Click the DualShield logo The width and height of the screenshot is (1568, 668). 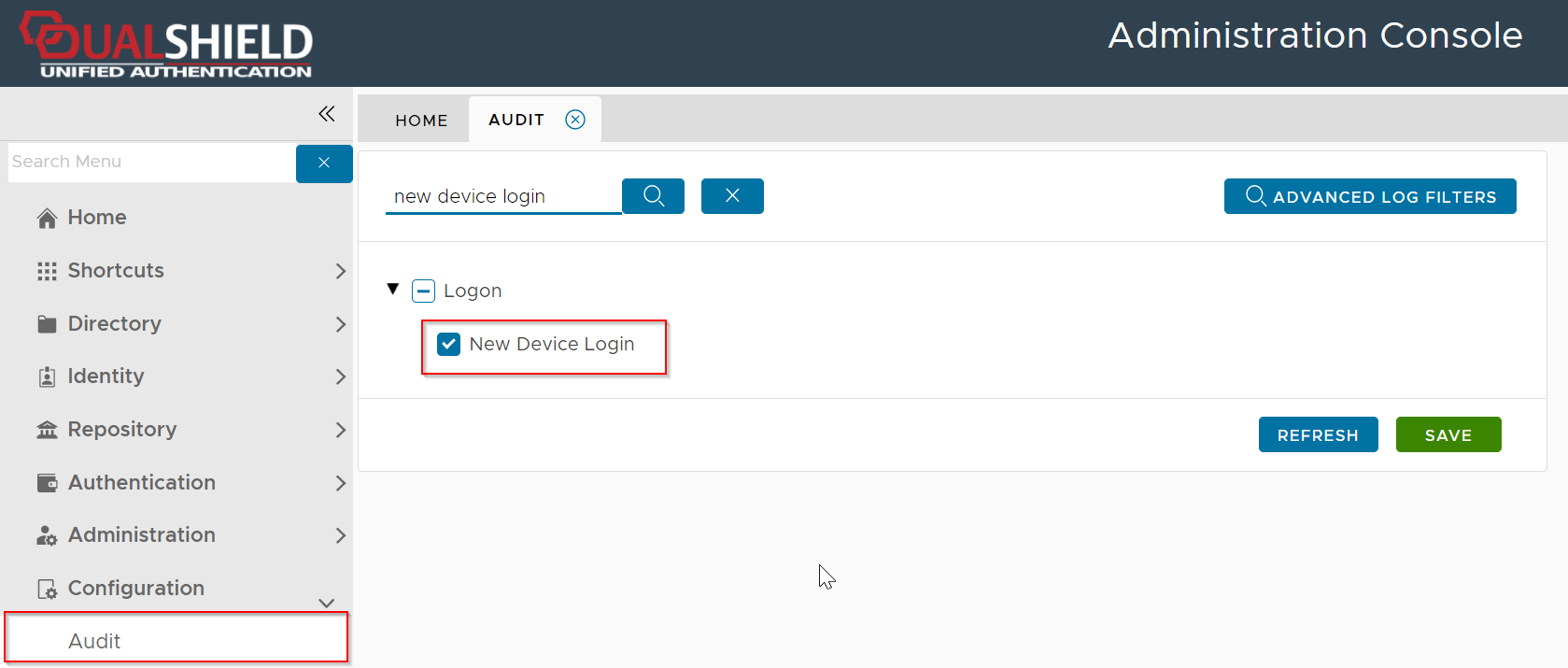(x=166, y=44)
